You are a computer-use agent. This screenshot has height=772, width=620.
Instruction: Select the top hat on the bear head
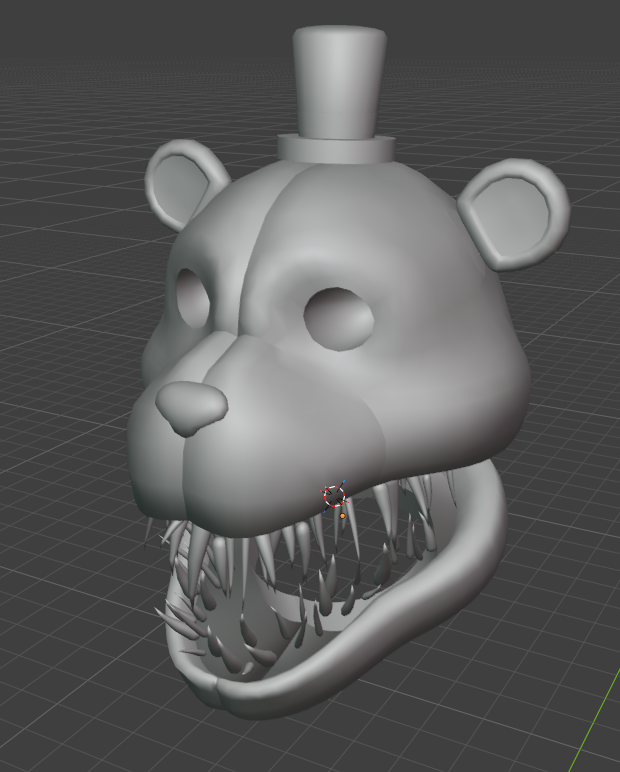coord(338,94)
